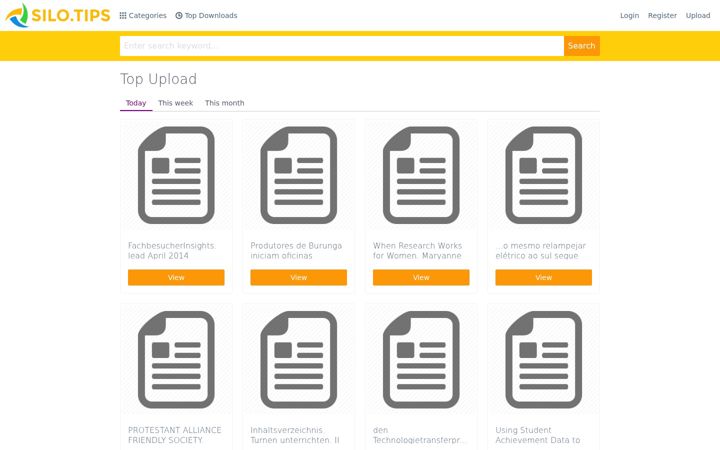Open Produtores de Burunga document icon
This screenshot has height=450, width=720.
pyautogui.click(x=298, y=175)
